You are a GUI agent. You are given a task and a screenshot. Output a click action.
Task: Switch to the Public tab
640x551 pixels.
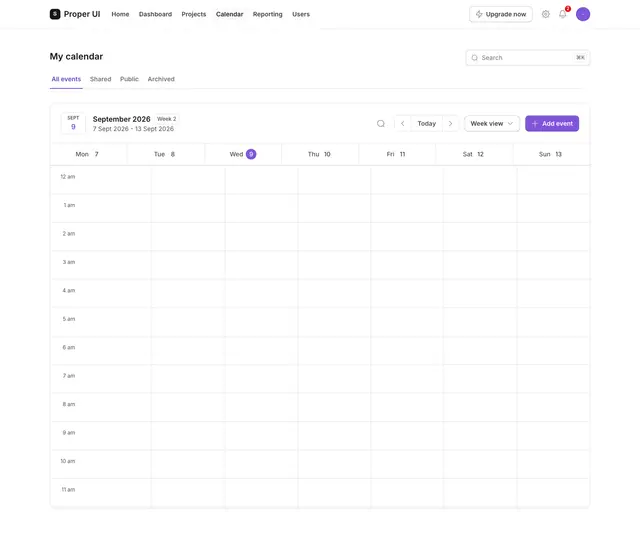click(129, 79)
